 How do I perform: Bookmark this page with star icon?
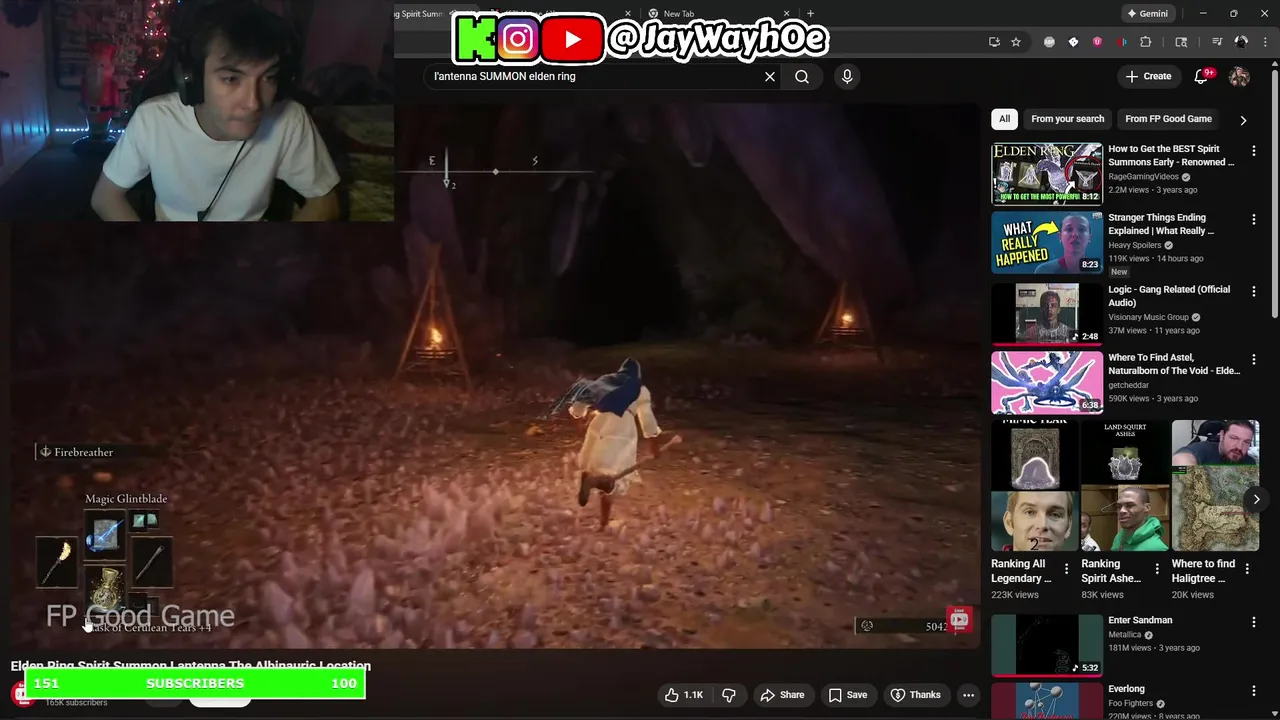point(1016,42)
